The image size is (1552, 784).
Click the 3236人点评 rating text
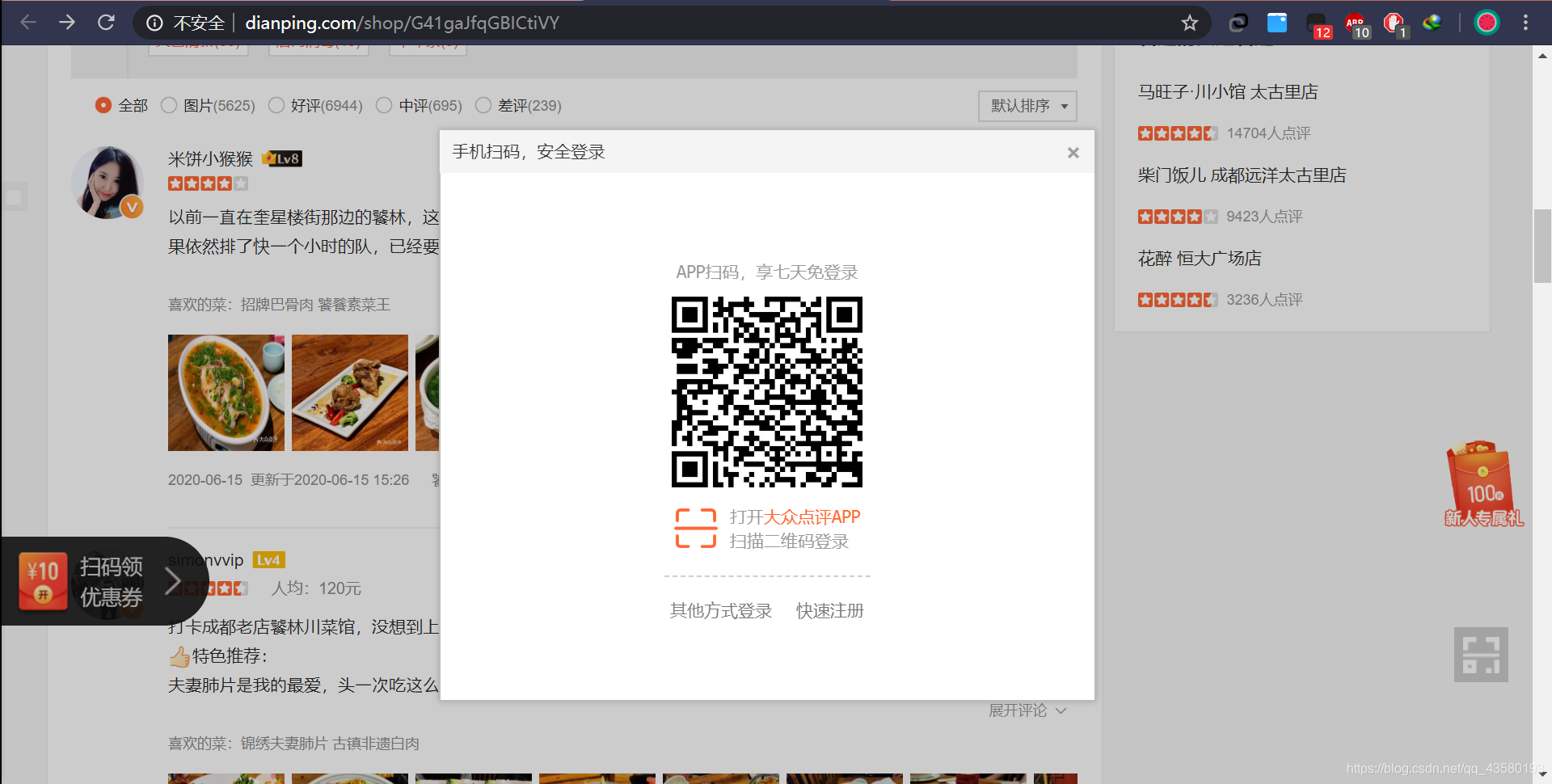tap(1264, 300)
